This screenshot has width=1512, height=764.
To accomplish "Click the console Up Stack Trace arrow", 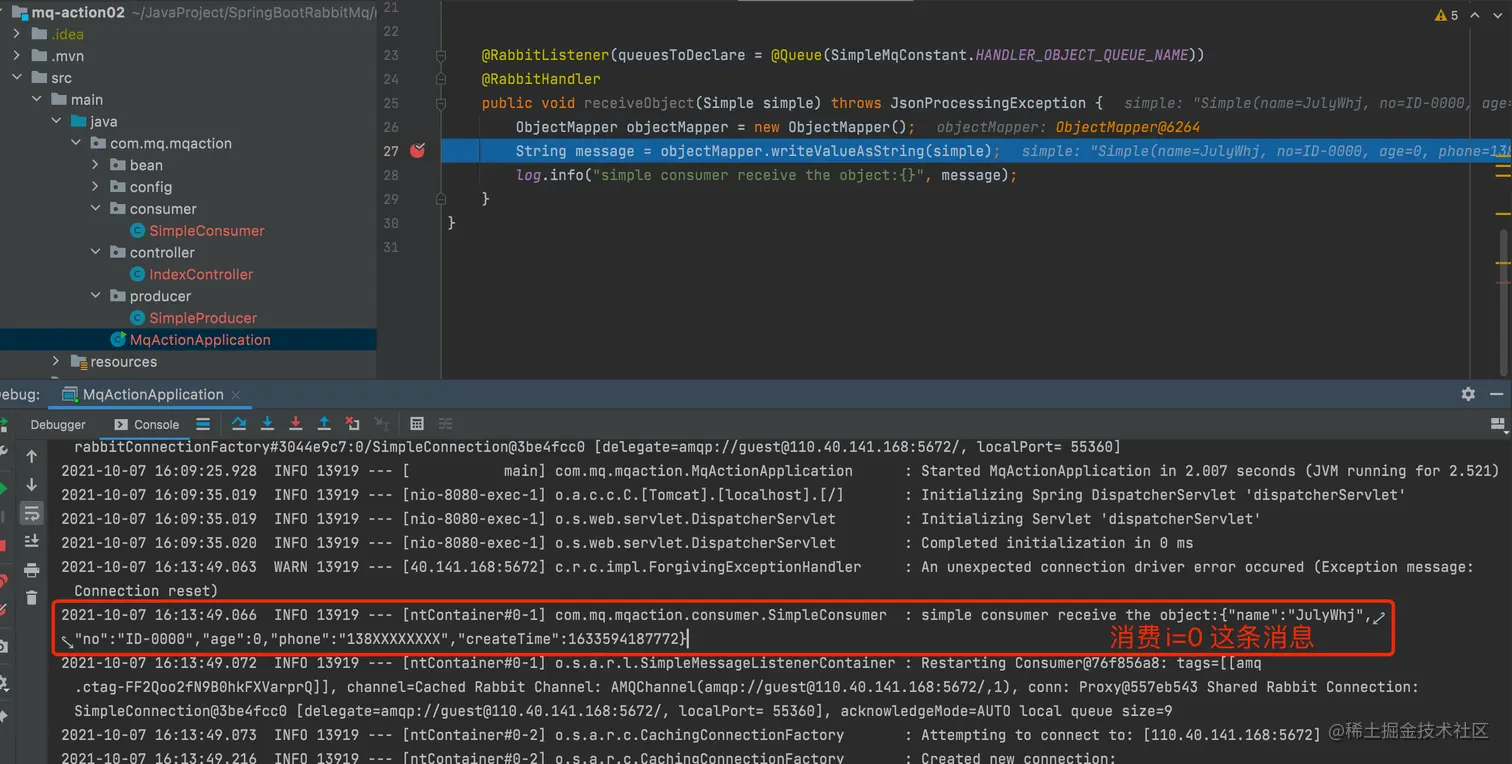I will tap(31, 456).
